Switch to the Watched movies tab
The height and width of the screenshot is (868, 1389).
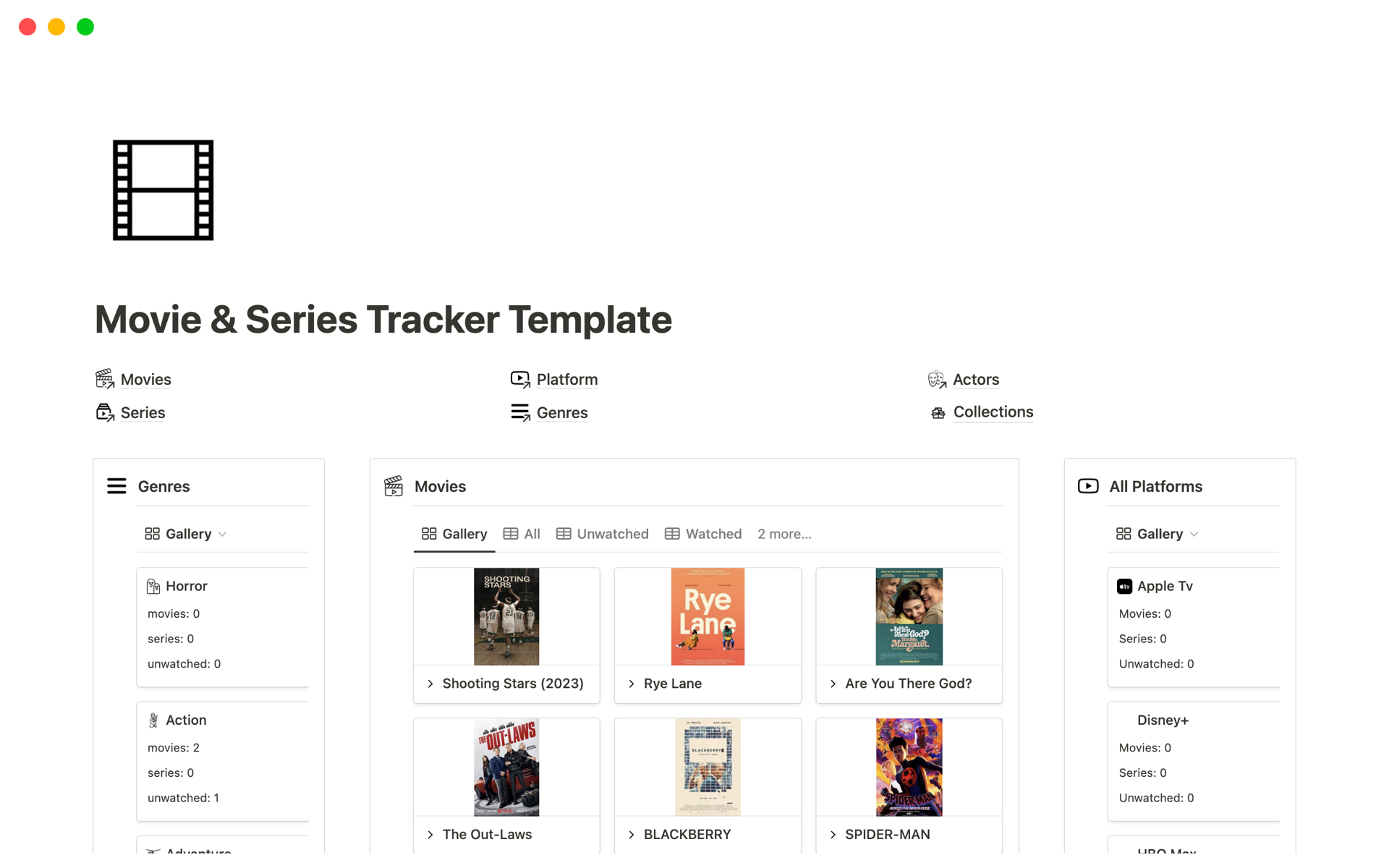point(703,534)
